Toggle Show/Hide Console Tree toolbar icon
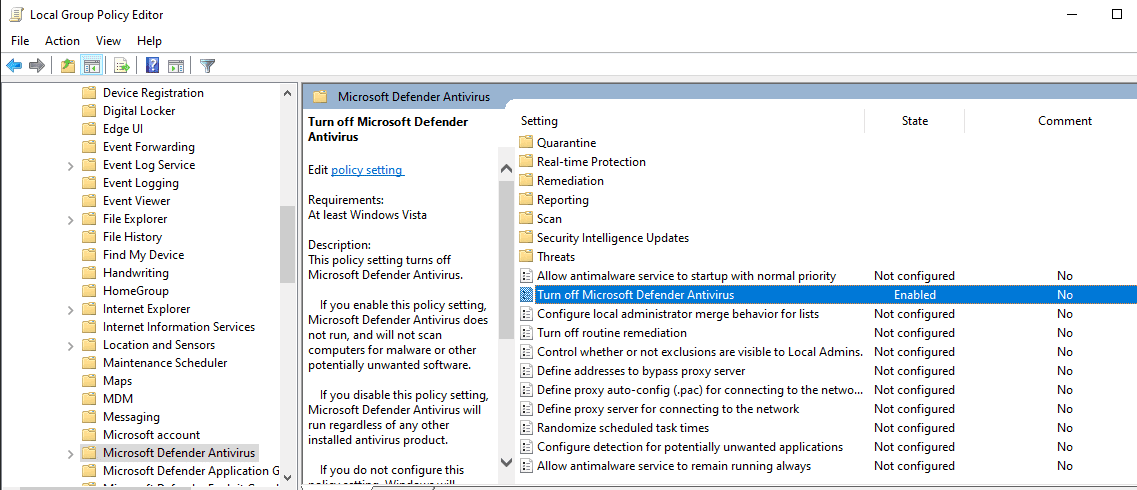 (x=91, y=66)
